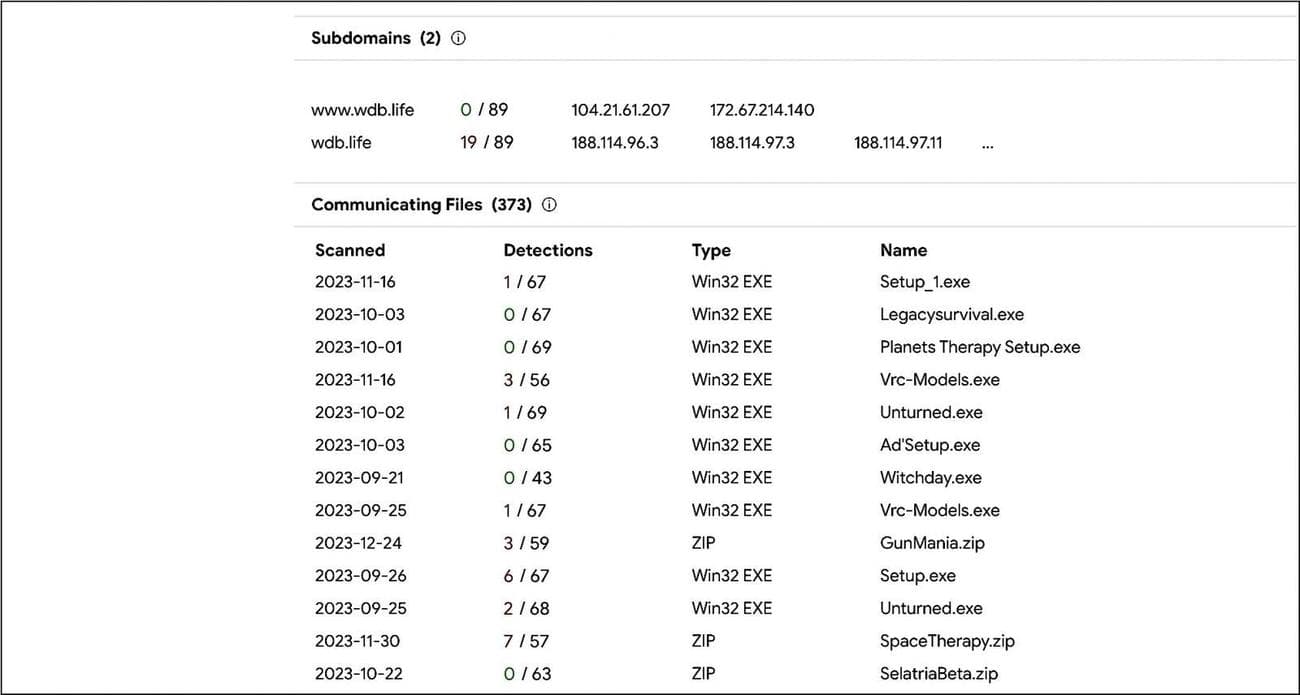The width and height of the screenshot is (1300, 695).
Task: Open the Setup_1.exe file entry
Action: coord(925,282)
